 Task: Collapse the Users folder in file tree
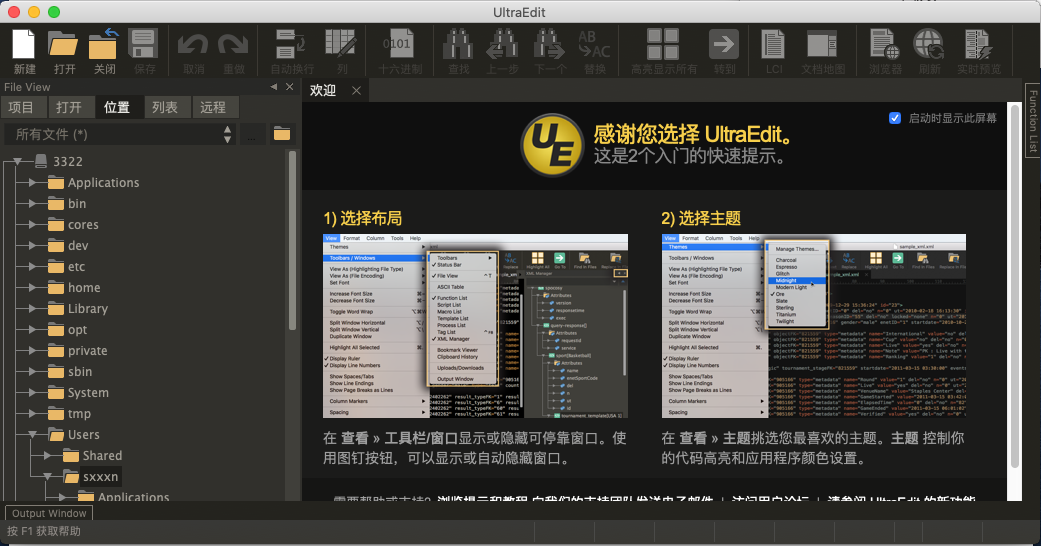(x=33, y=435)
